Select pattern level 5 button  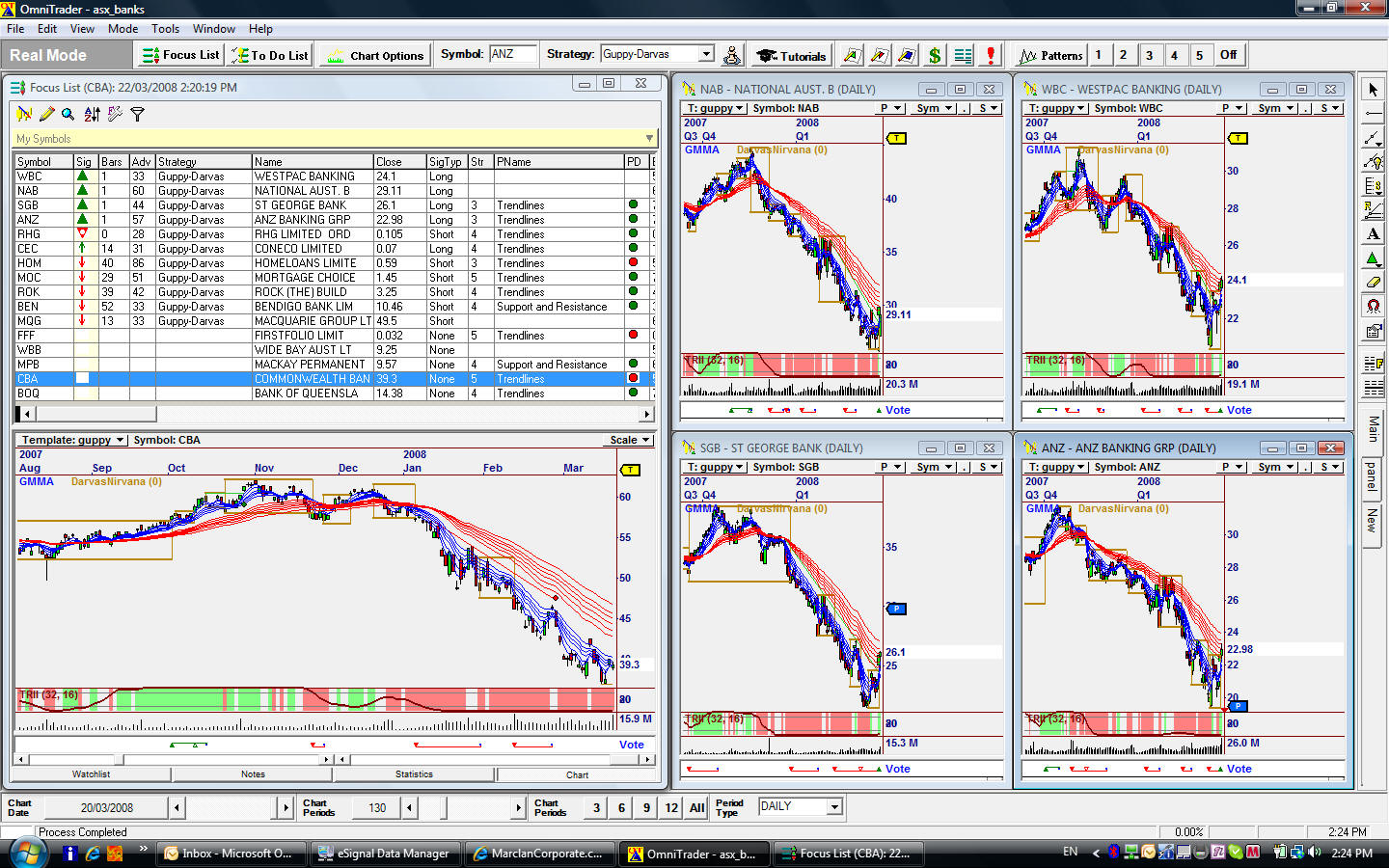[1199, 55]
